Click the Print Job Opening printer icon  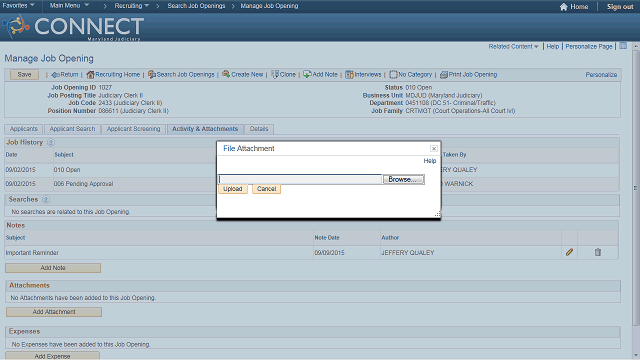(444, 74)
